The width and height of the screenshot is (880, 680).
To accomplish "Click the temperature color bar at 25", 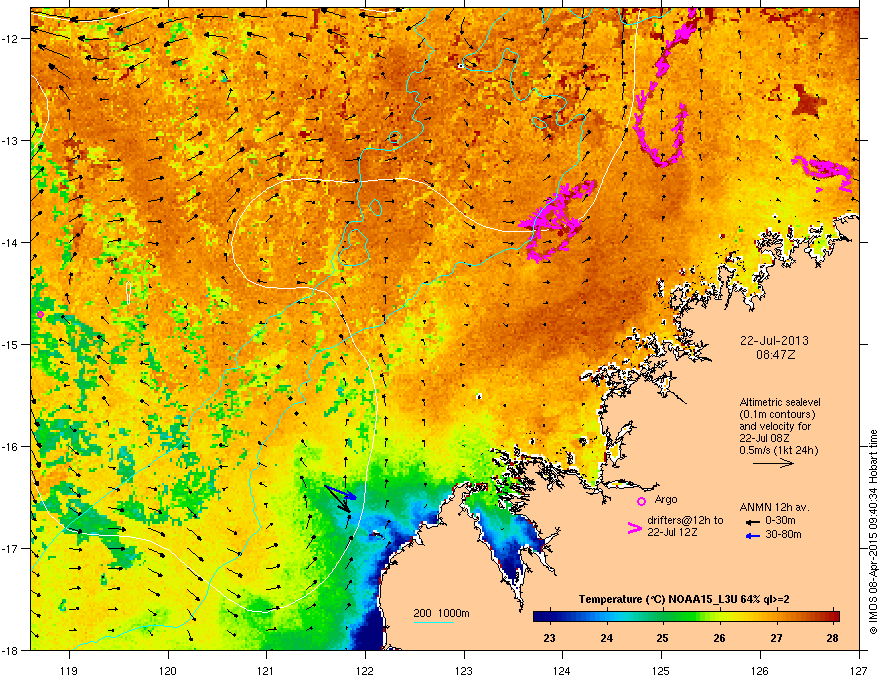I will [x=662, y=616].
